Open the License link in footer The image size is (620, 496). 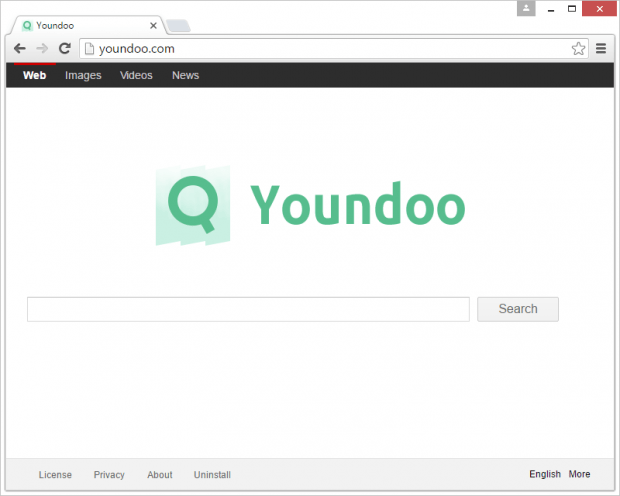tap(55, 475)
